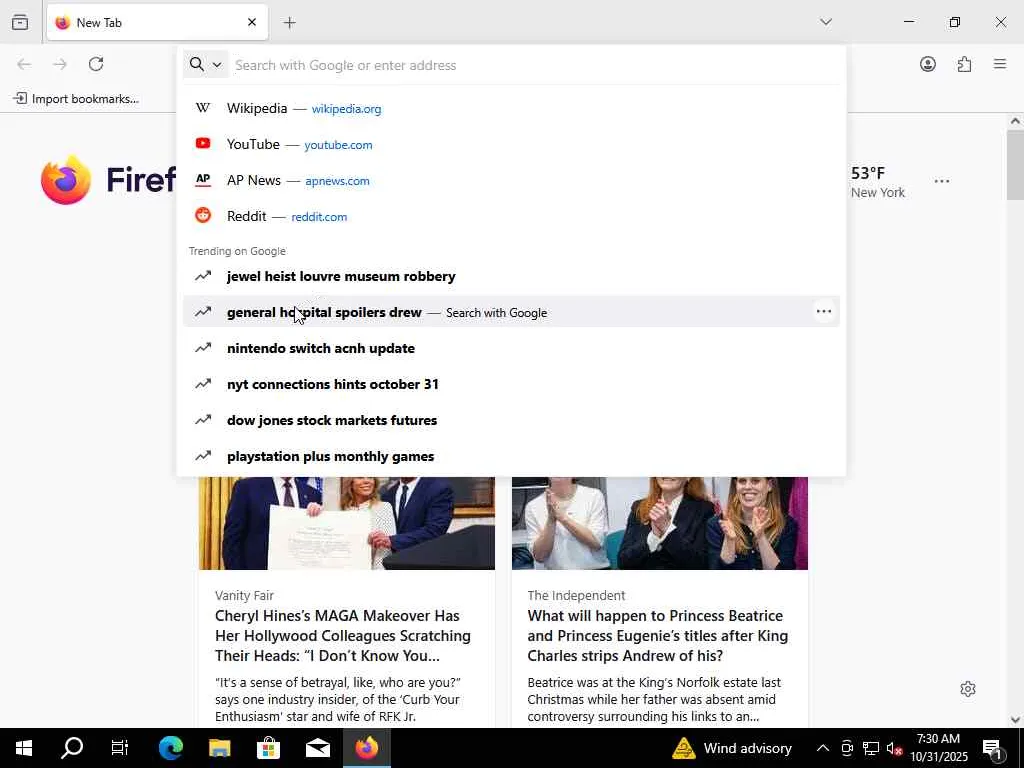The image size is (1024, 768).
Task: Open the Firefox View tab list icon
Action: [x=20, y=22]
